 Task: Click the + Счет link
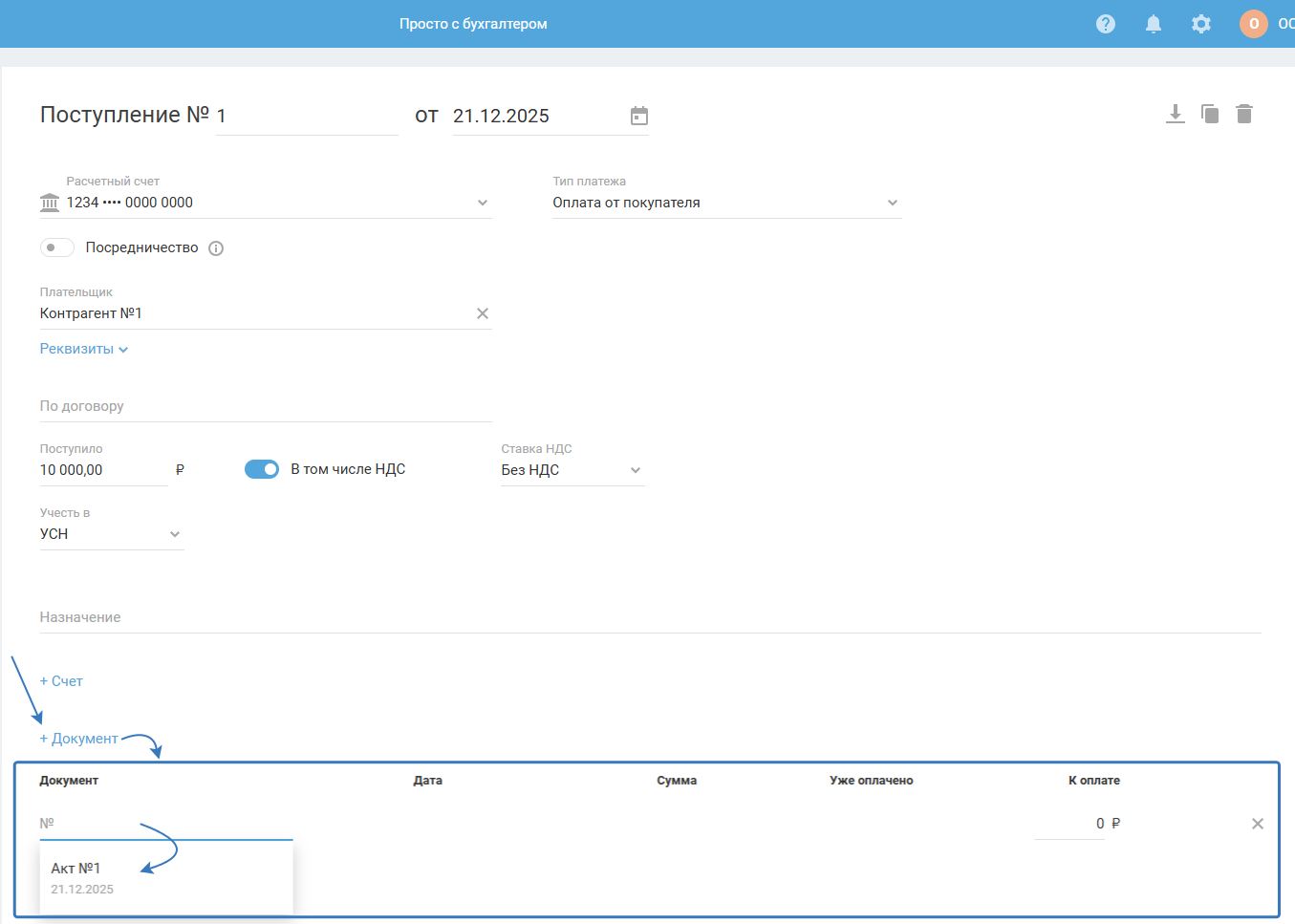click(61, 681)
